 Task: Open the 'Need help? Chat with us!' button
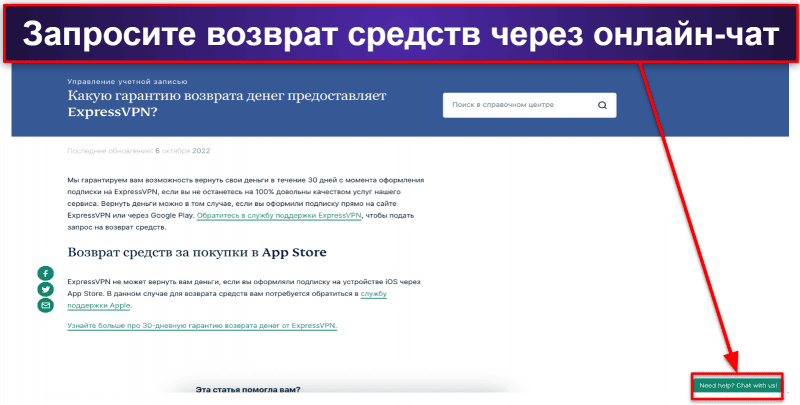tap(738, 386)
